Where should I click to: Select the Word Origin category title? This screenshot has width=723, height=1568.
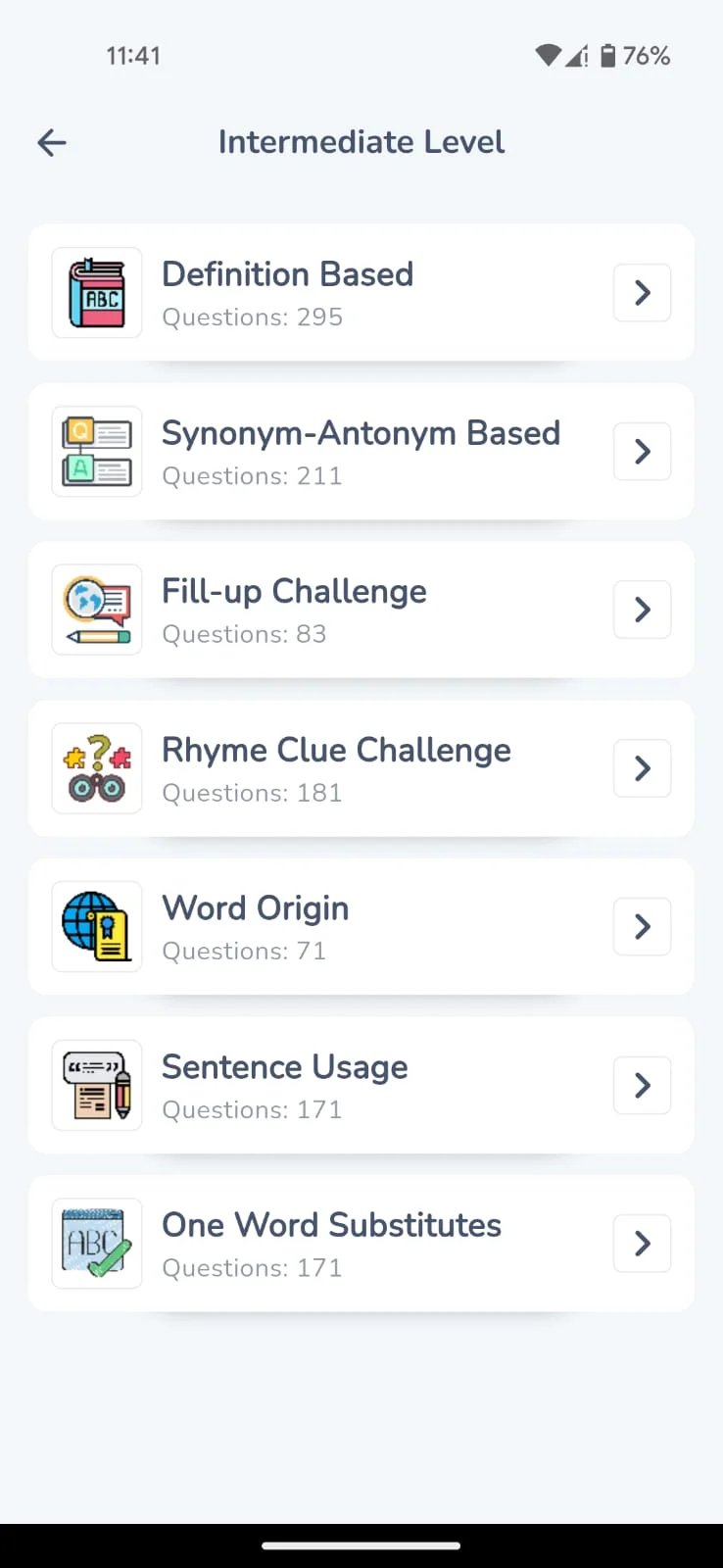255,908
